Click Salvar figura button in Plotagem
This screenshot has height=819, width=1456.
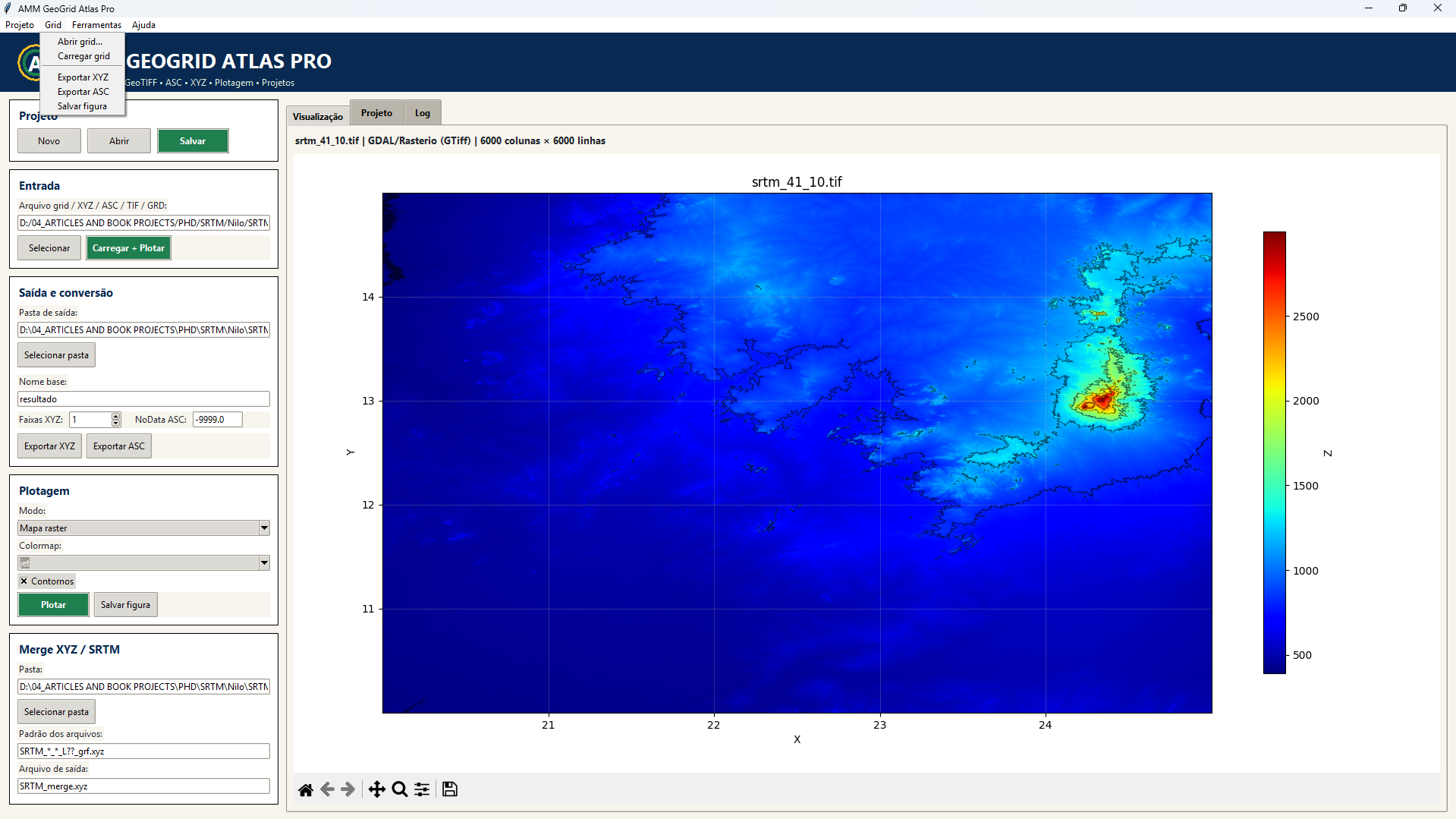pyautogui.click(x=125, y=605)
